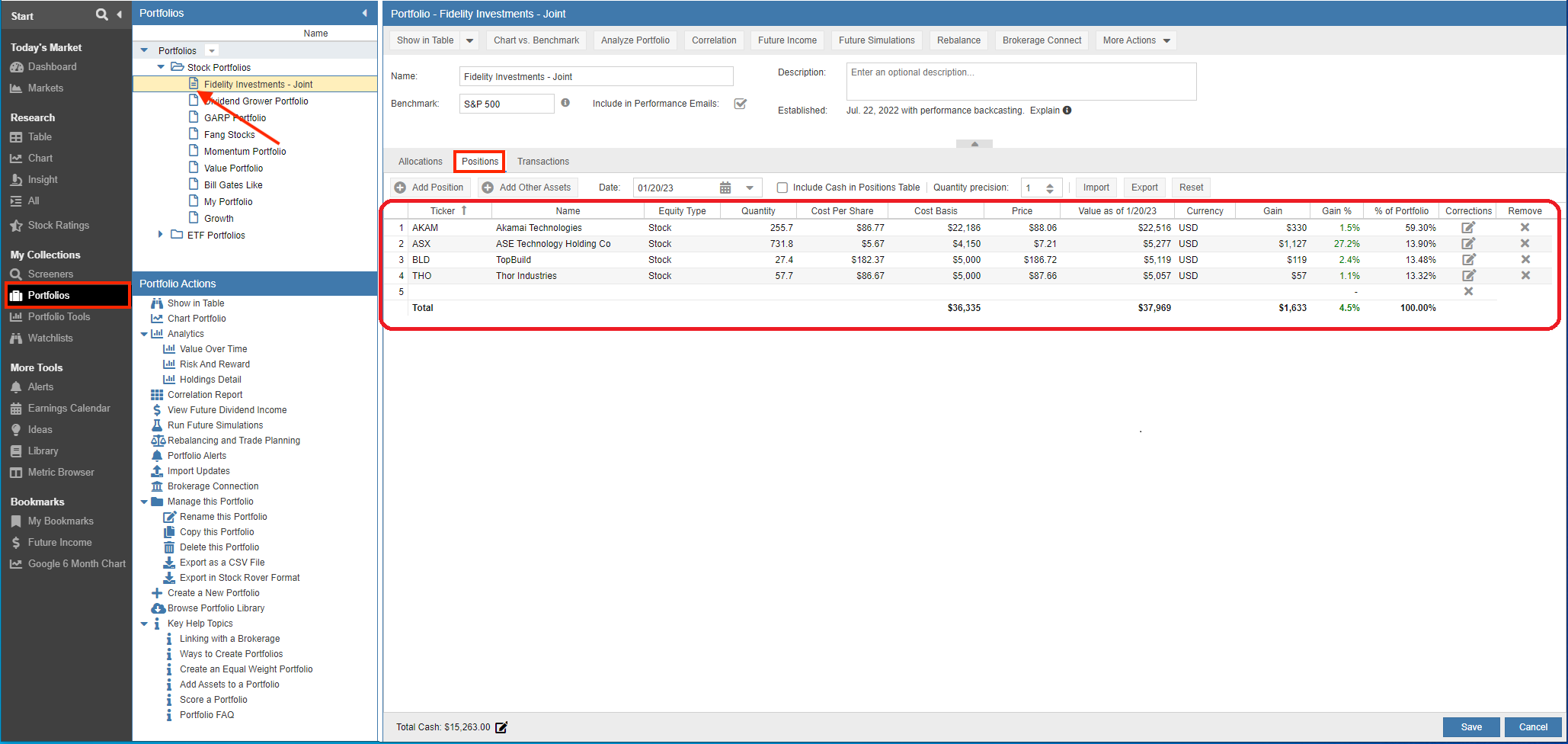Switch to the Transactions tab
Viewport: 1568px width, 744px height.
543,162
